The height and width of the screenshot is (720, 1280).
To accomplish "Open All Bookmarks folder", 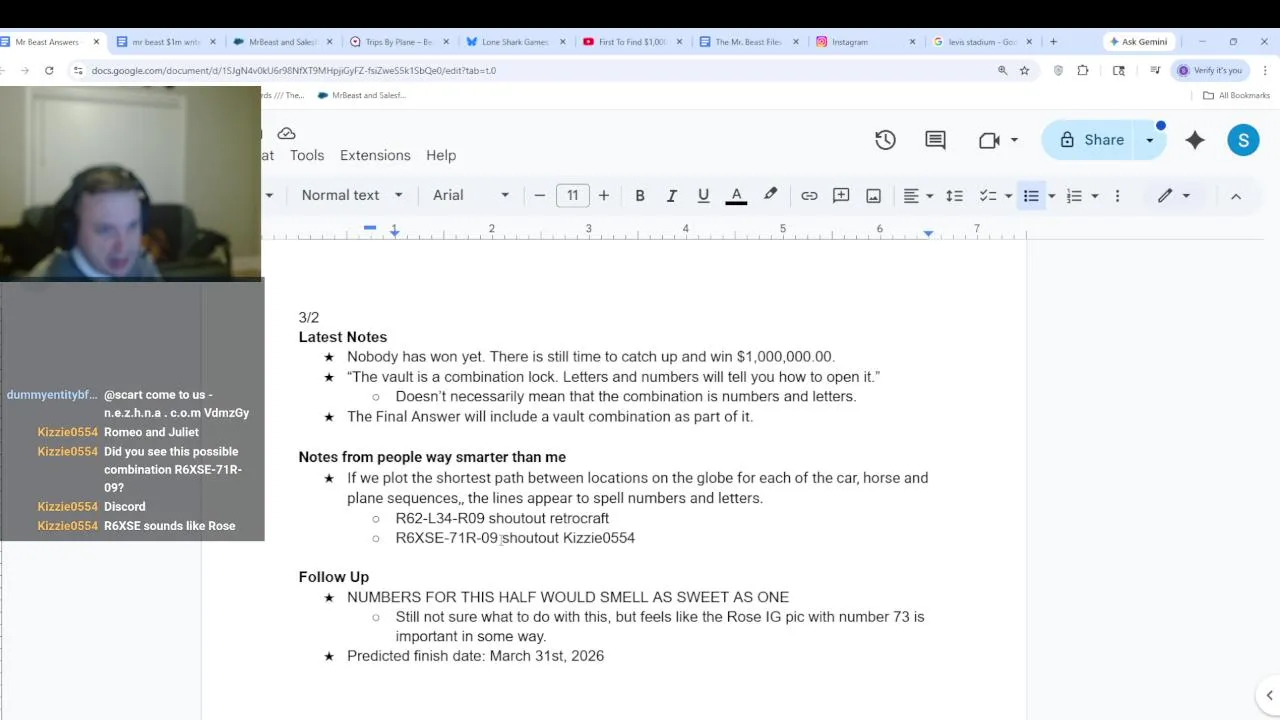I will click(1237, 95).
